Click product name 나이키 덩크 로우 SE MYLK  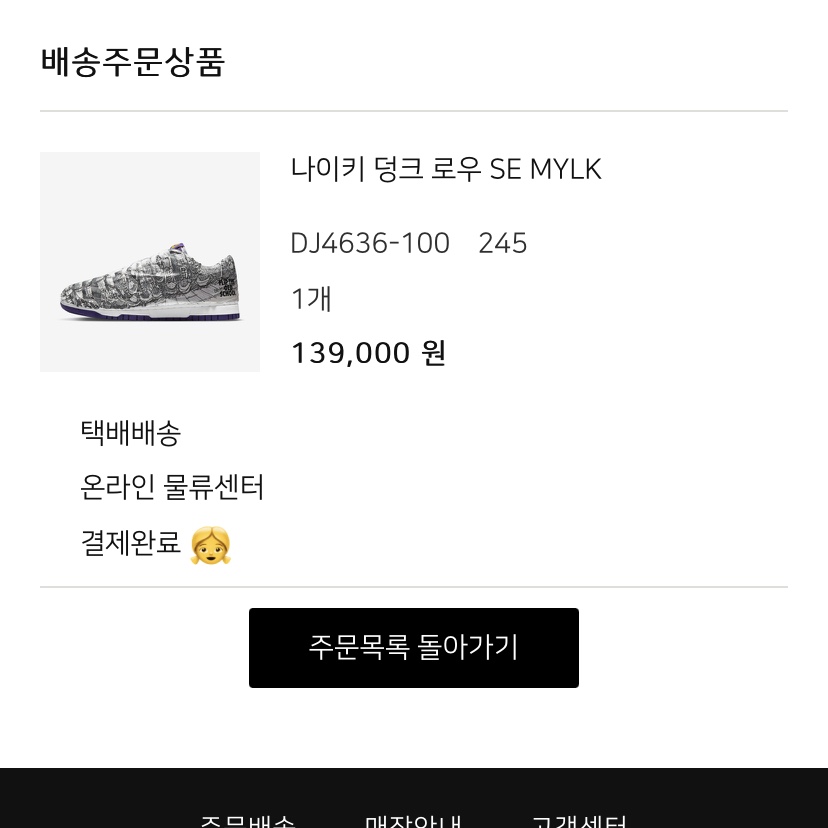[446, 169]
